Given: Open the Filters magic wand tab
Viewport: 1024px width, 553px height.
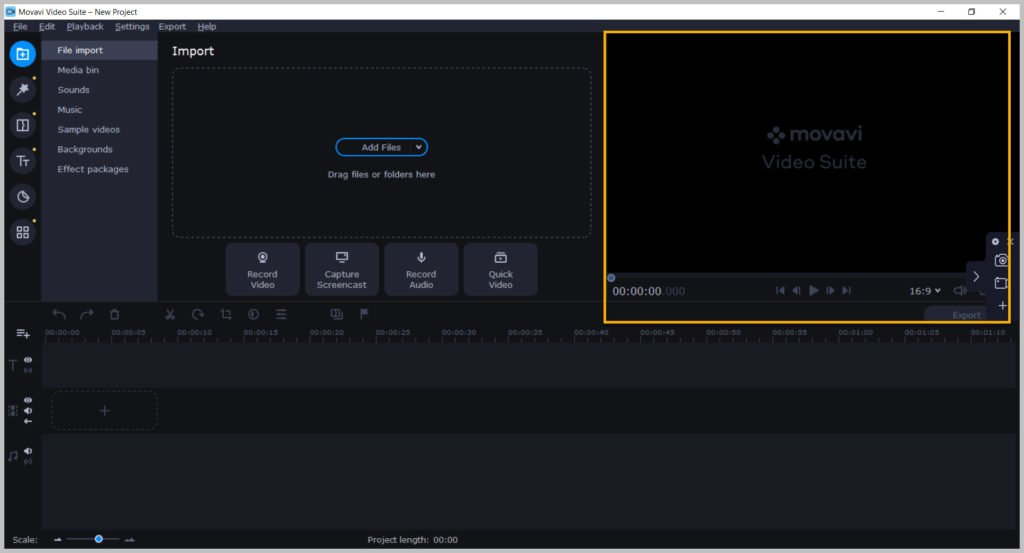Looking at the screenshot, I should [x=22, y=89].
